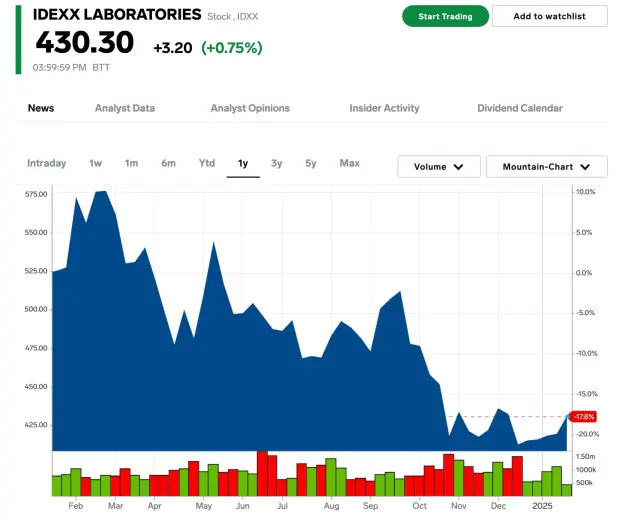Select the Max time range
Viewport: 640px width, 520px height.
(x=349, y=163)
